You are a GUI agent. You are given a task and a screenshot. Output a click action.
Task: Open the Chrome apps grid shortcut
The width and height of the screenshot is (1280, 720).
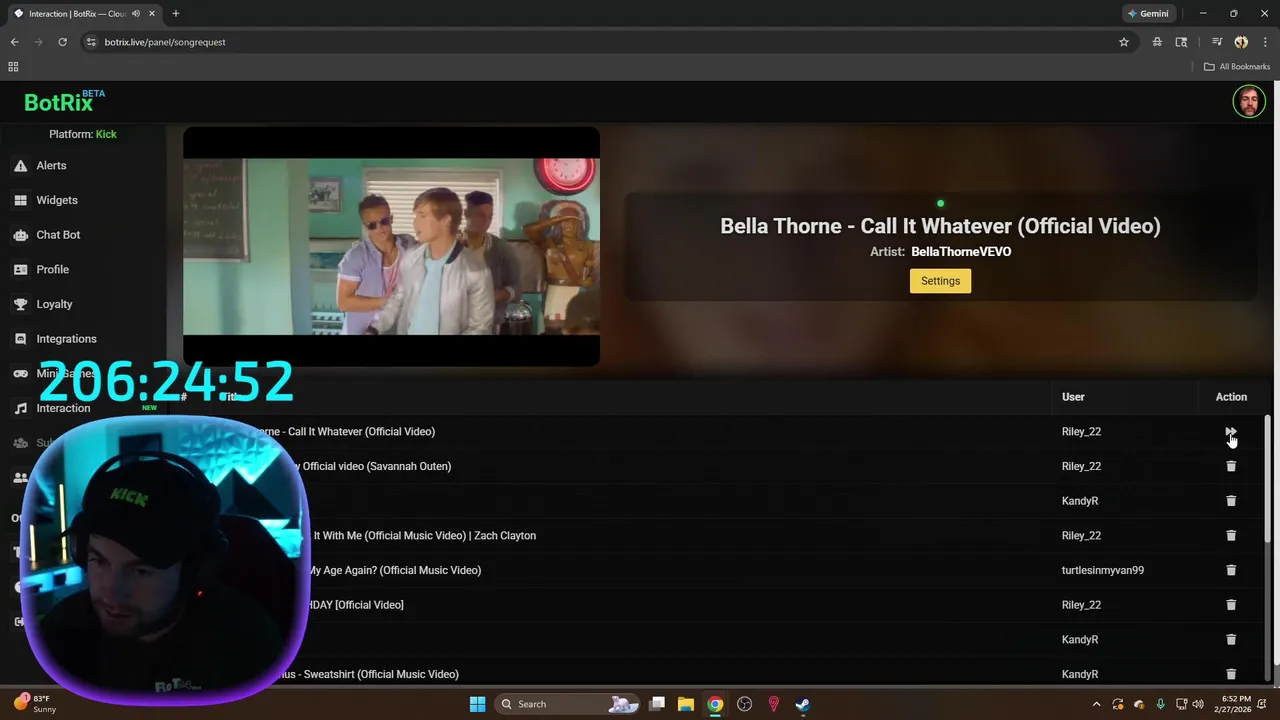[13, 67]
